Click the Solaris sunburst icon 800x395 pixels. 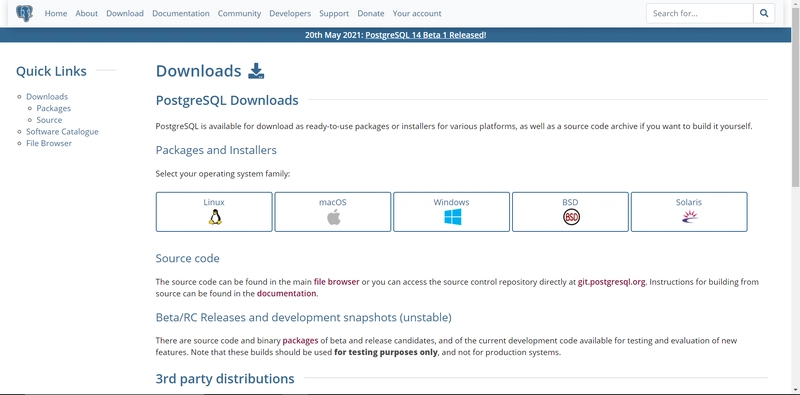(690, 216)
